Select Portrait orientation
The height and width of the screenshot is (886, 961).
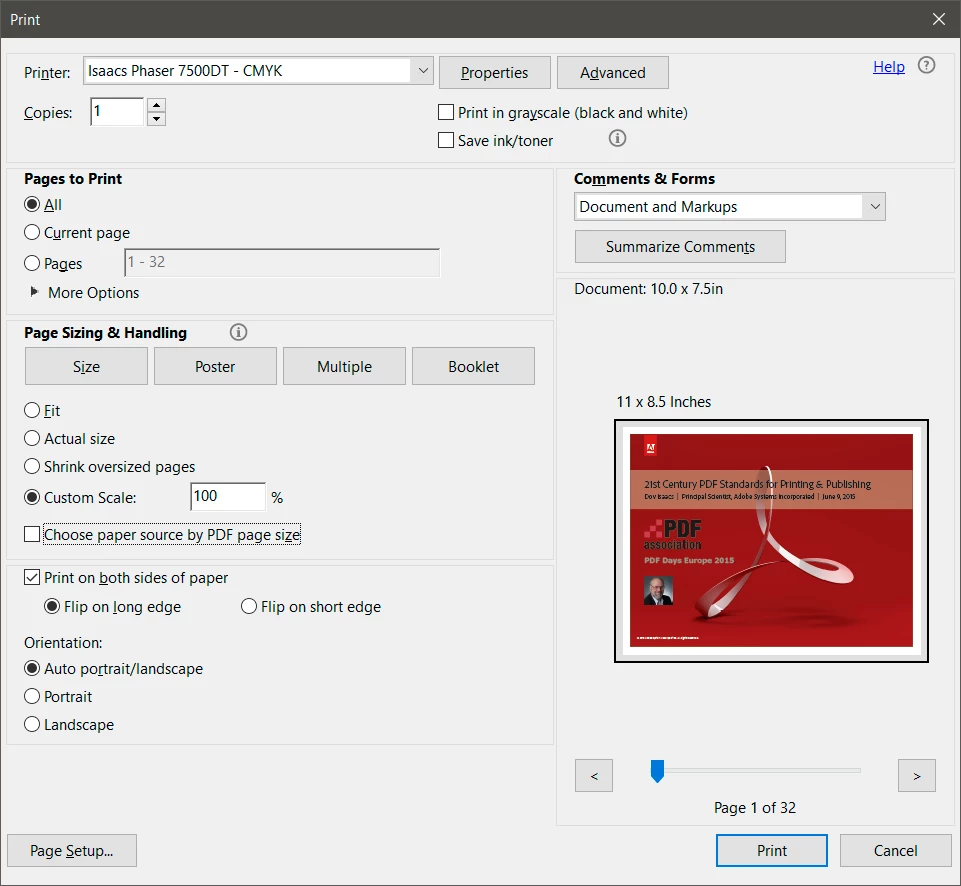[32, 697]
